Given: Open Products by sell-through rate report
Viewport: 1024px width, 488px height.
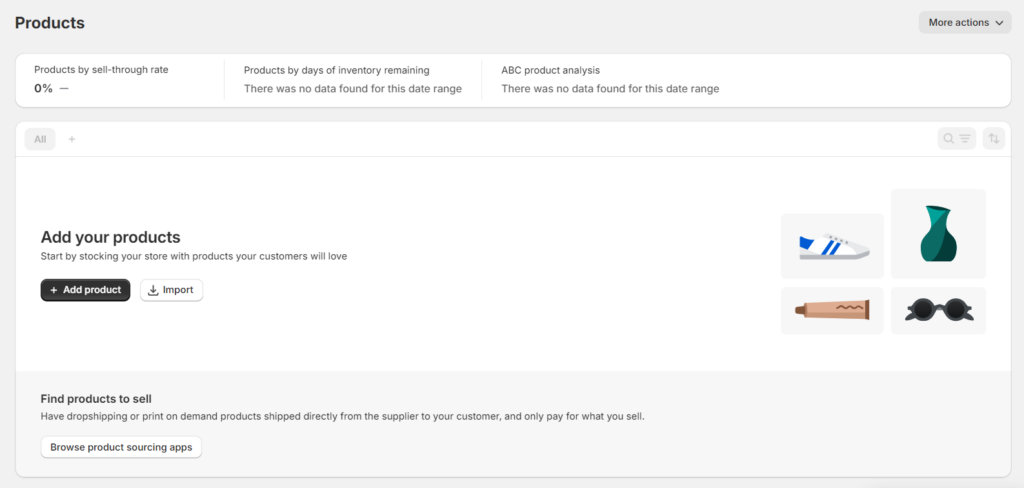Looking at the screenshot, I should tap(101, 70).
